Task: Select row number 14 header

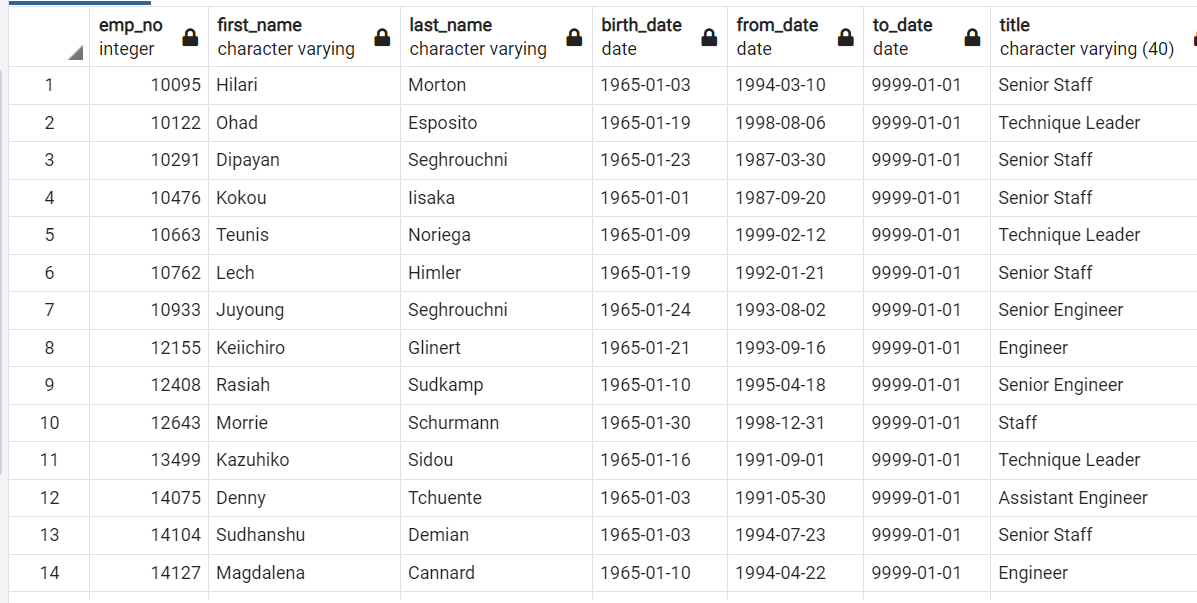Action: (x=49, y=573)
